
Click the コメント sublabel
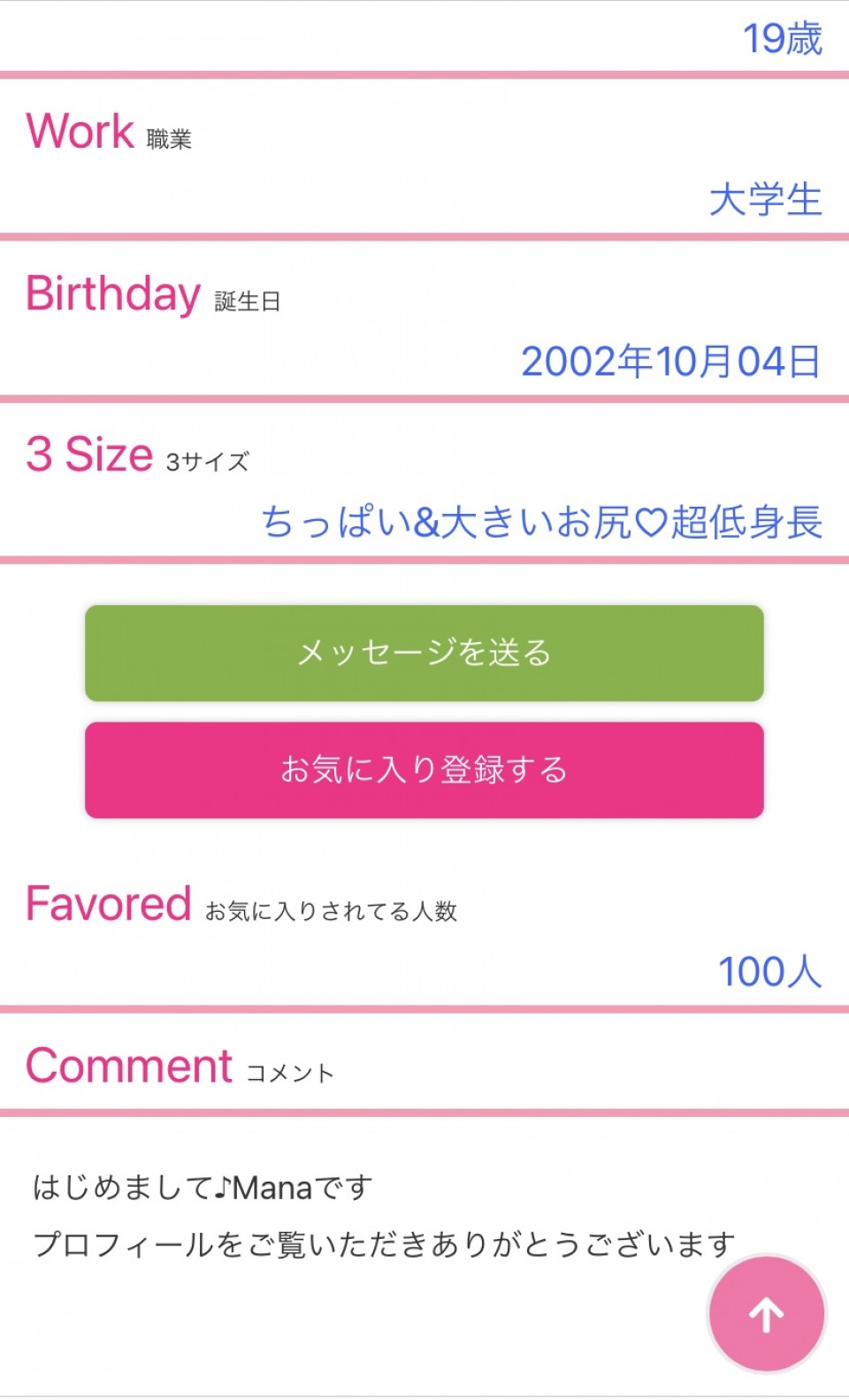pyautogui.click(x=289, y=1074)
